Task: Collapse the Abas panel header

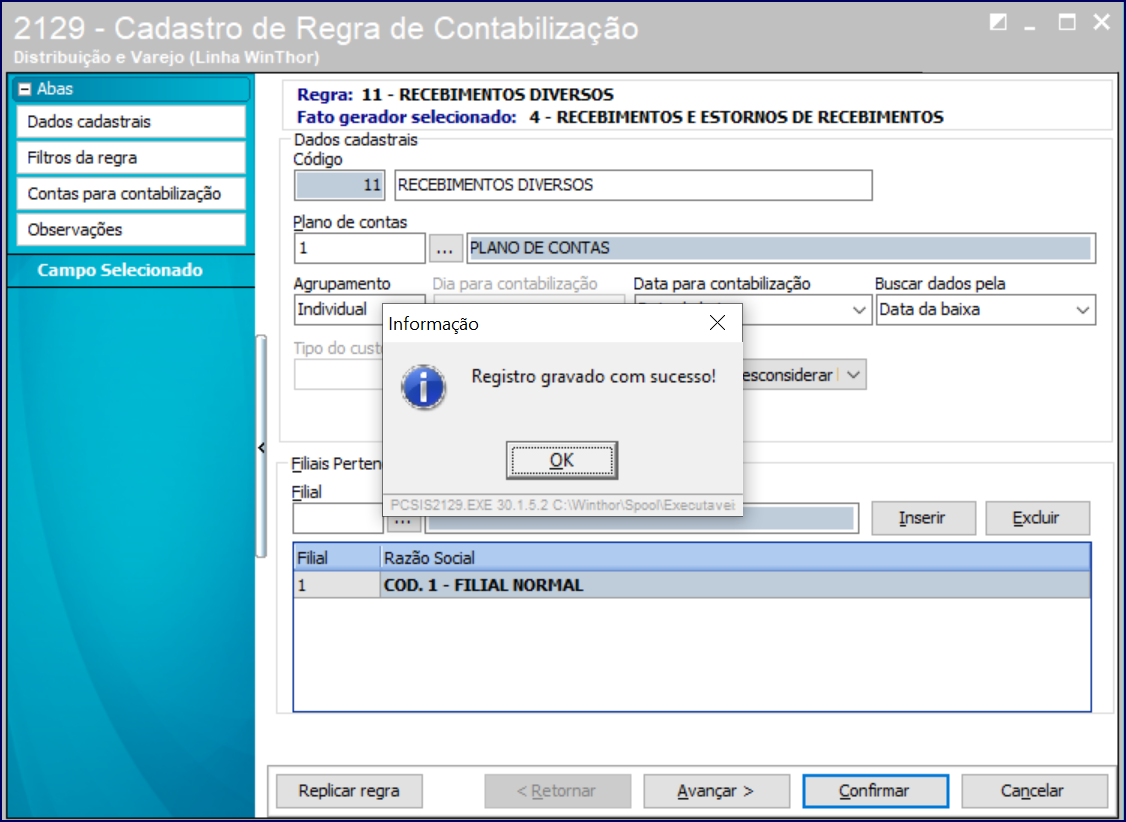Action: [x=25, y=89]
